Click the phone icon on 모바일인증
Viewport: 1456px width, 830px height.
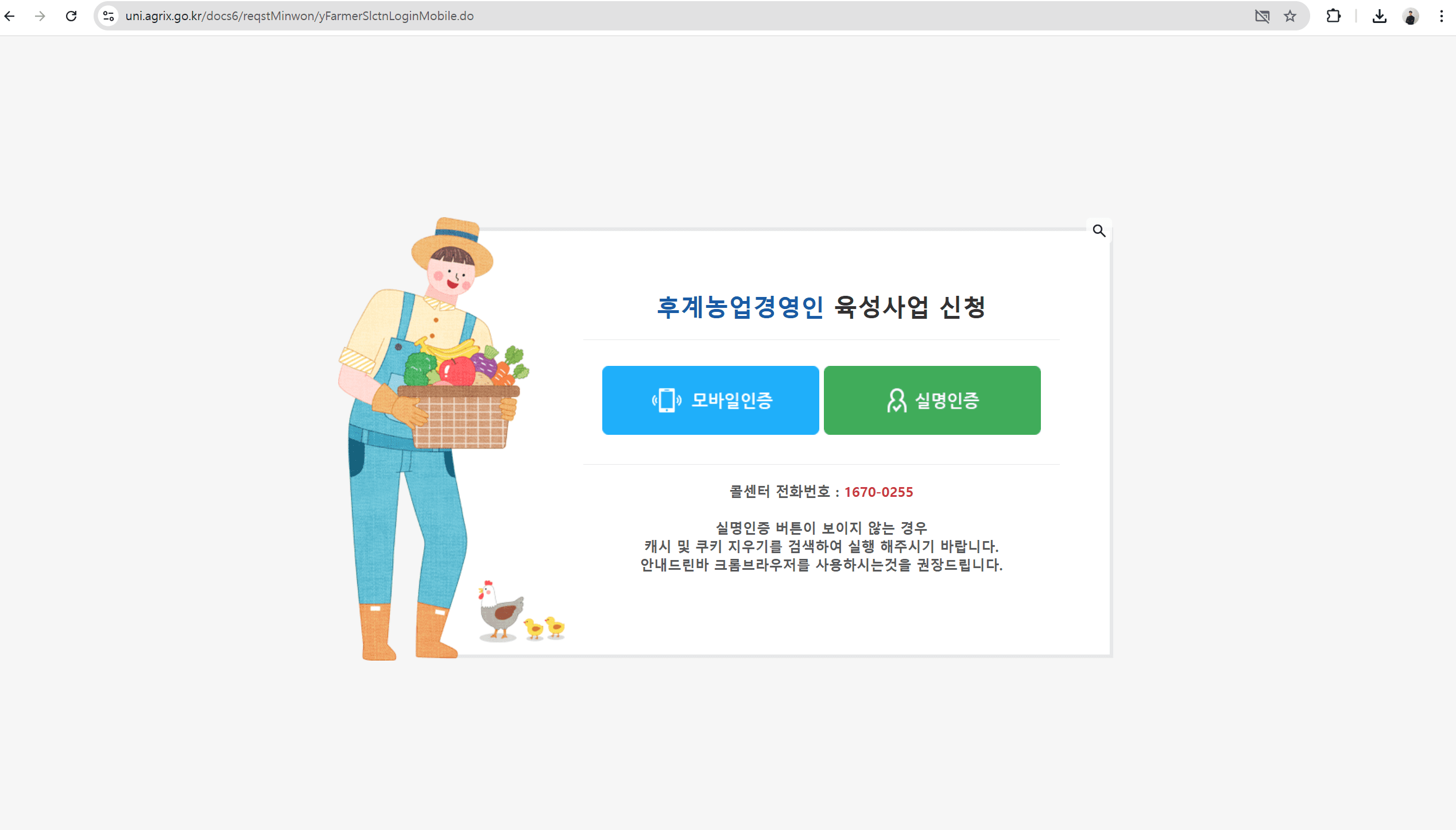tap(667, 400)
